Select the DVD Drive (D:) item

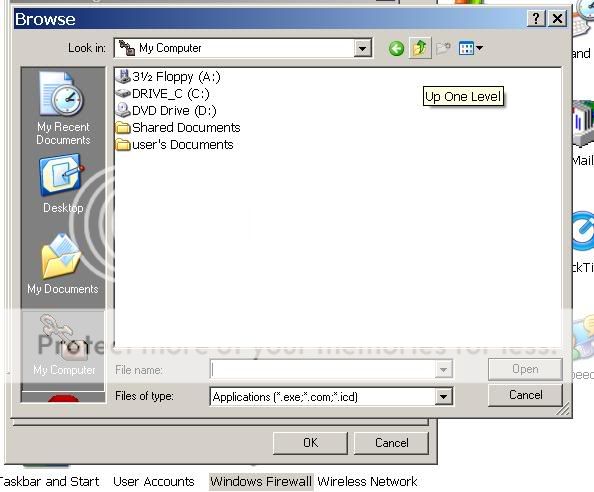coord(166,110)
